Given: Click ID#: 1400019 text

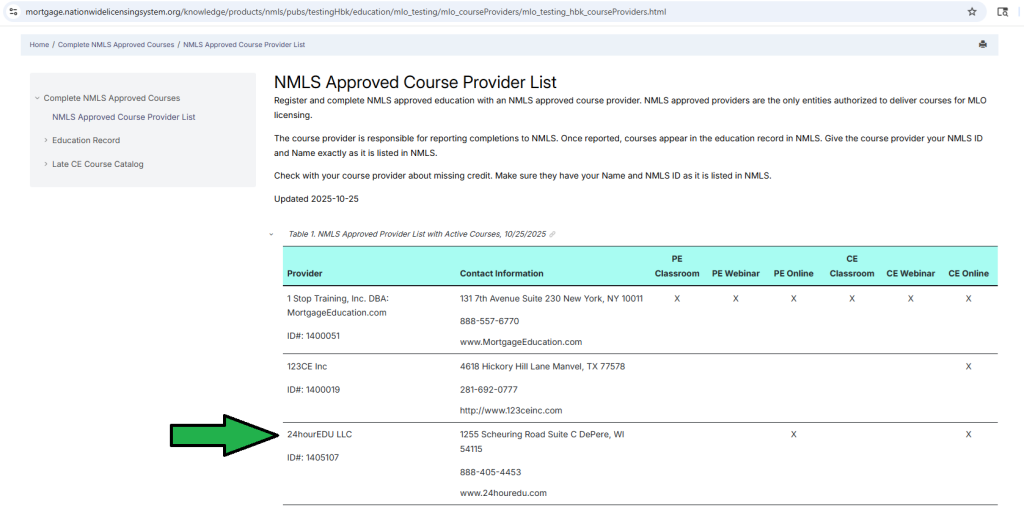Looking at the screenshot, I should click(x=313, y=389).
